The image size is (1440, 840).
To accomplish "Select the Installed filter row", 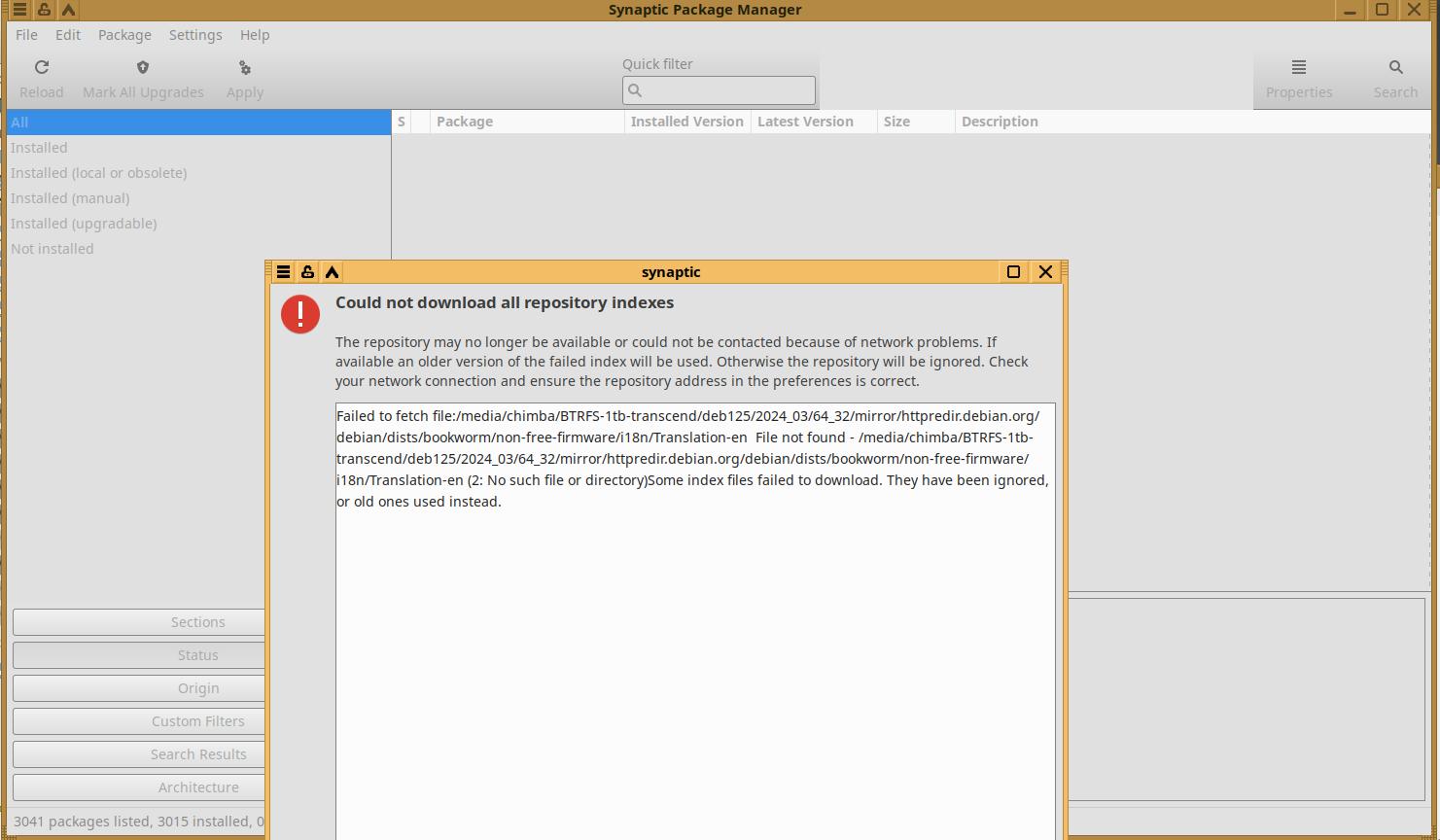I will pyautogui.click(x=198, y=148).
